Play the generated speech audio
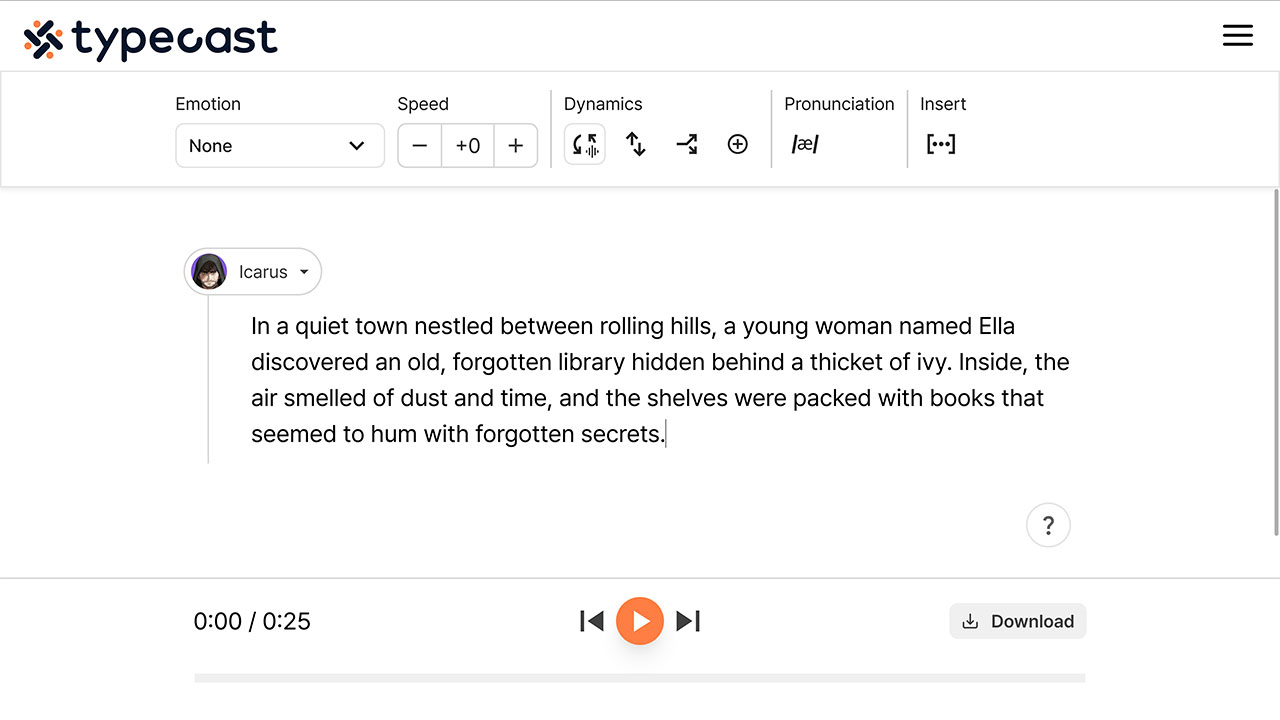 [x=640, y=620]
